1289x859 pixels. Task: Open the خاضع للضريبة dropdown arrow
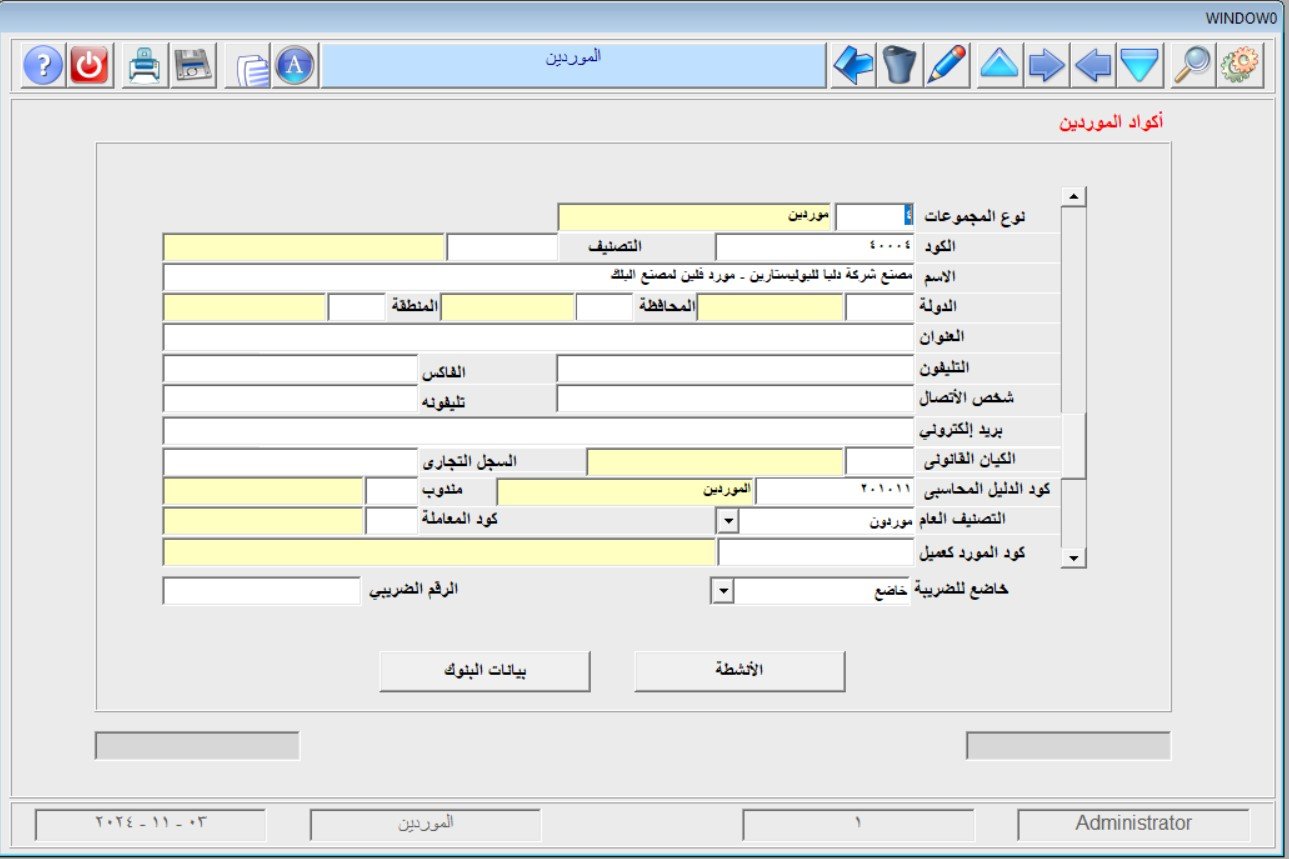721,592
